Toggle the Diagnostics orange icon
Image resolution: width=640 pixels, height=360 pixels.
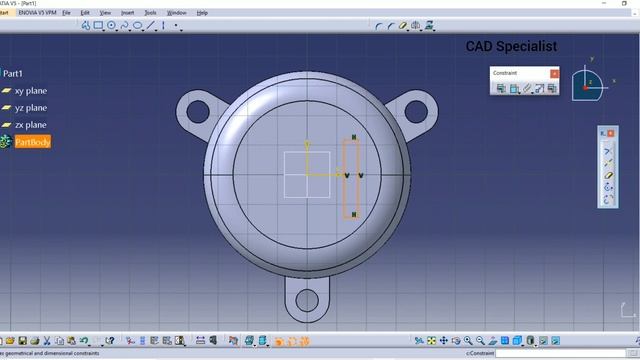pos(279,341)
